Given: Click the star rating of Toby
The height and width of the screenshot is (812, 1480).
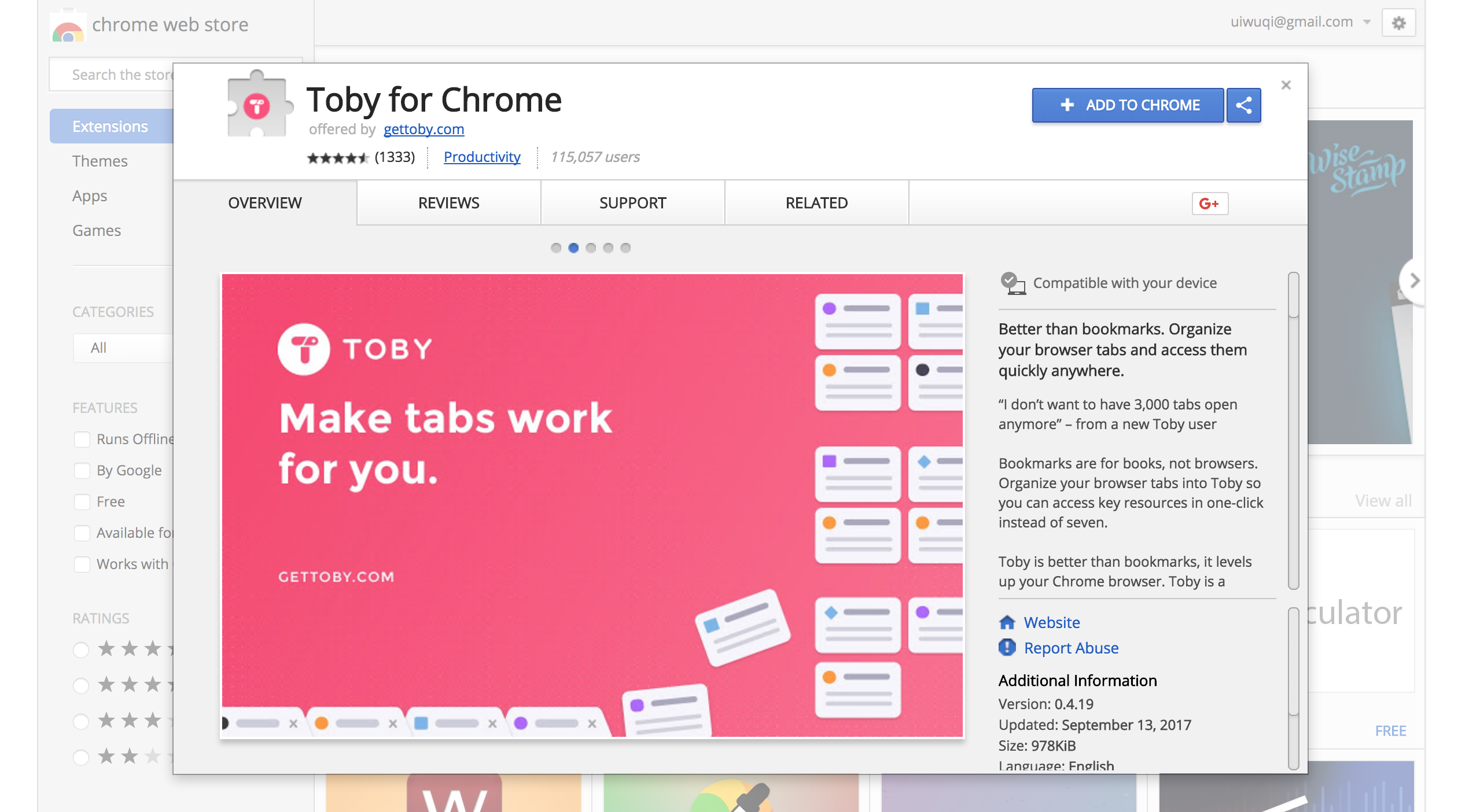Looking at the screenshot, I should point(338,158).
